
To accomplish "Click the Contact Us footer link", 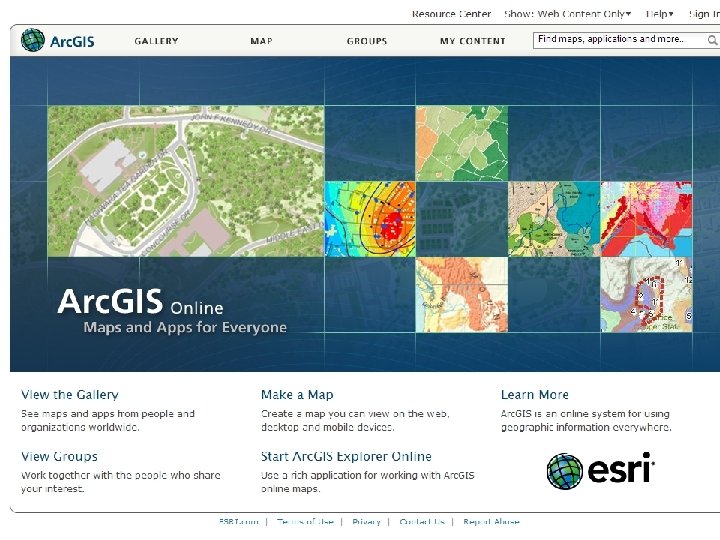I will coord(422,522).
